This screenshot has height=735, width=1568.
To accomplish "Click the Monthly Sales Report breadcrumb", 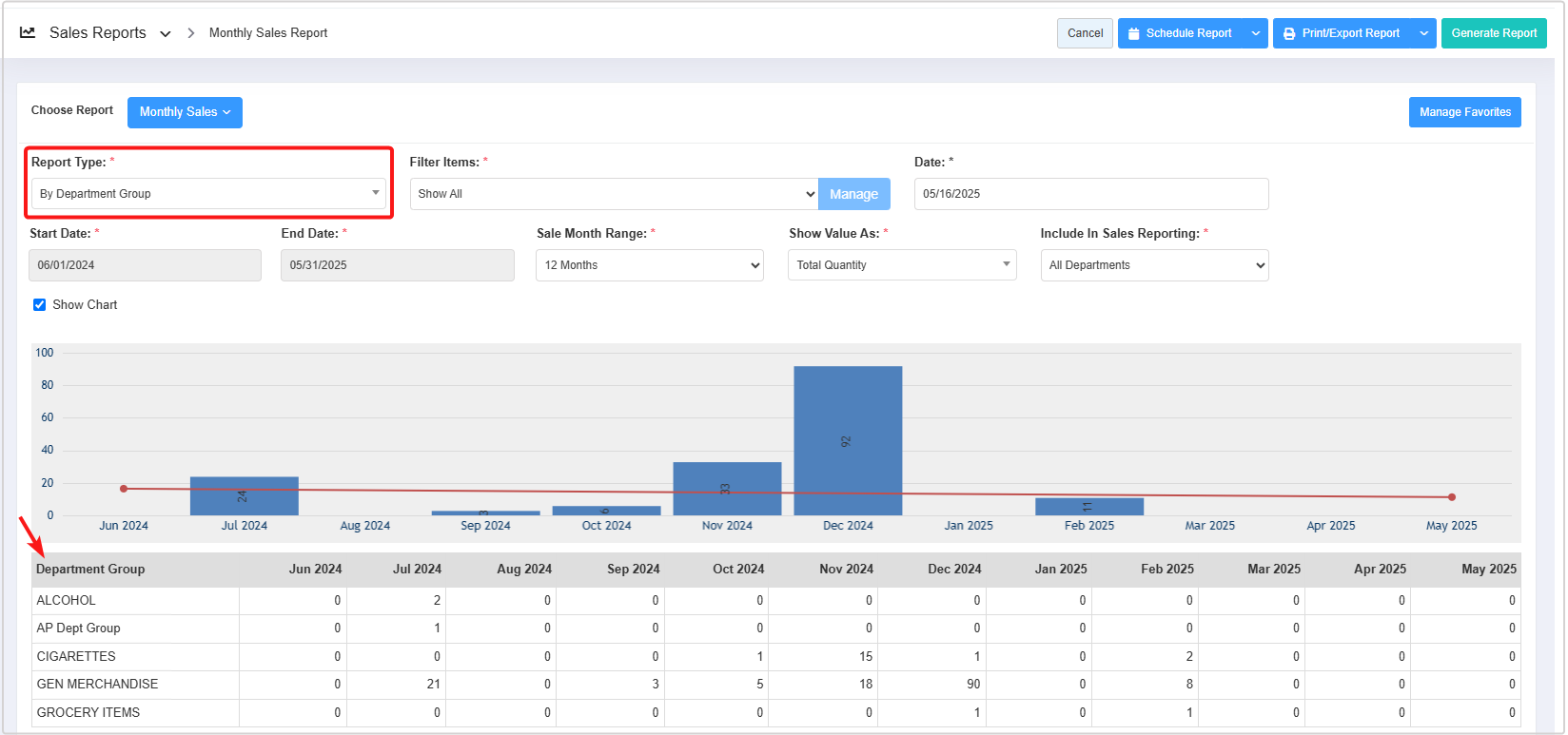I will (268, 33).
